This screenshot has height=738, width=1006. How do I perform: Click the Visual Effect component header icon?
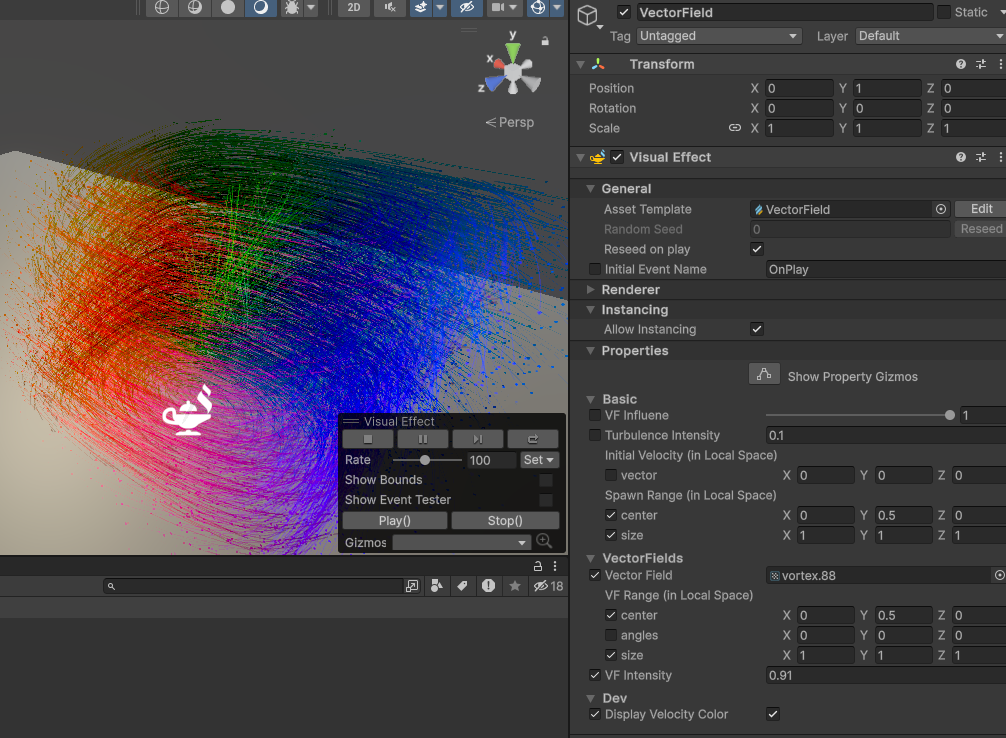pyautogui.click(x=597, y=157)
